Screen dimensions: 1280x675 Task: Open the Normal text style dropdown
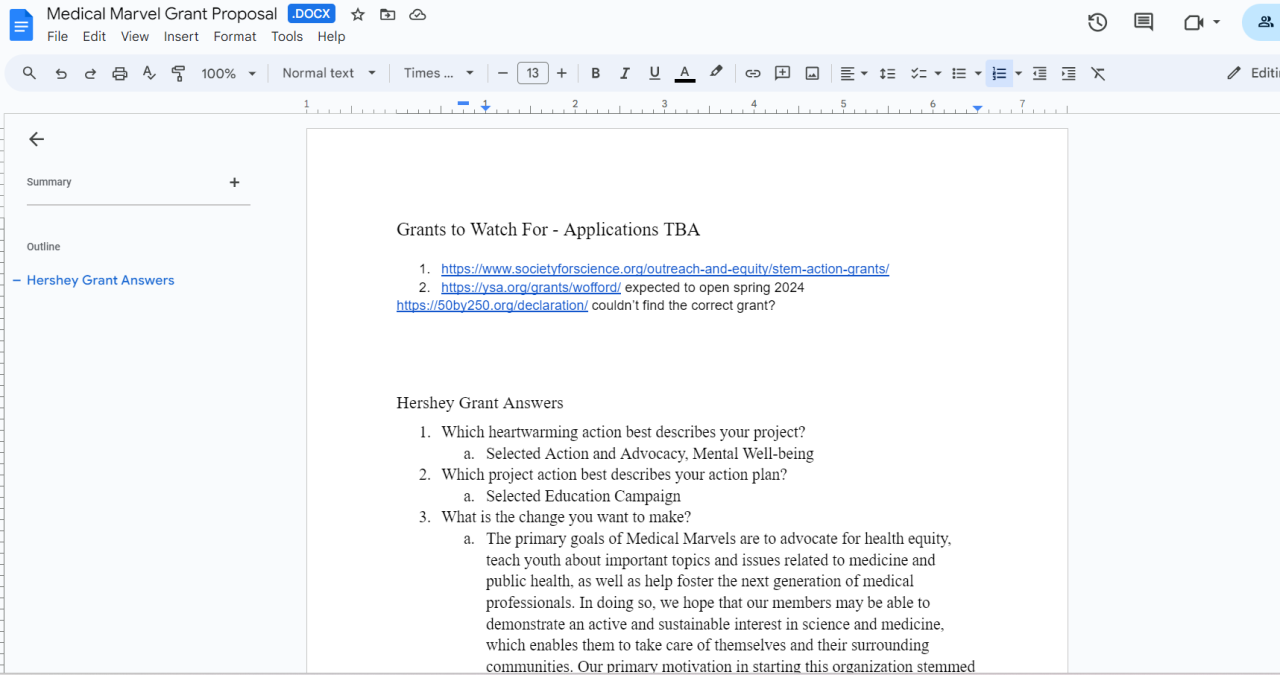coord(329,73)
